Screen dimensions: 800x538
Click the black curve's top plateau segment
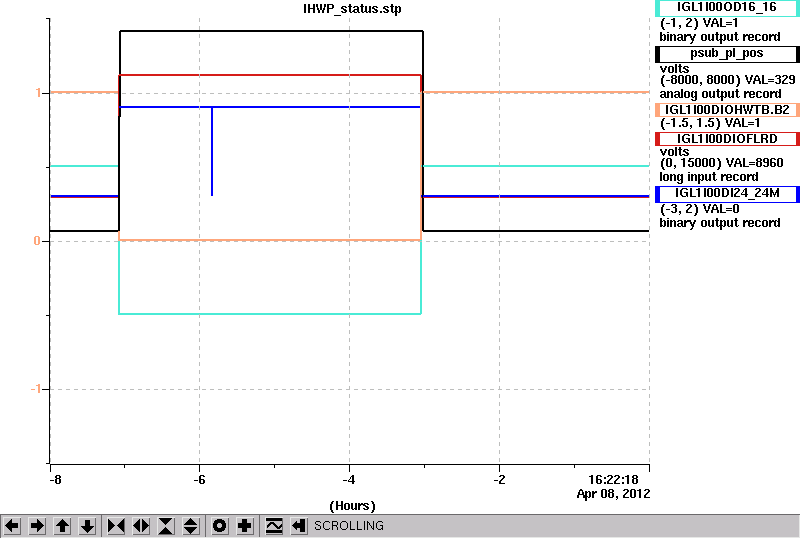[x=271, y=31]
